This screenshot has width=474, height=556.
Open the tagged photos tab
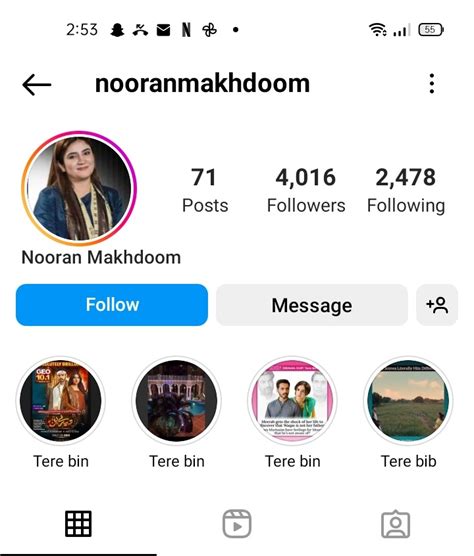click(x=396, y=524)
